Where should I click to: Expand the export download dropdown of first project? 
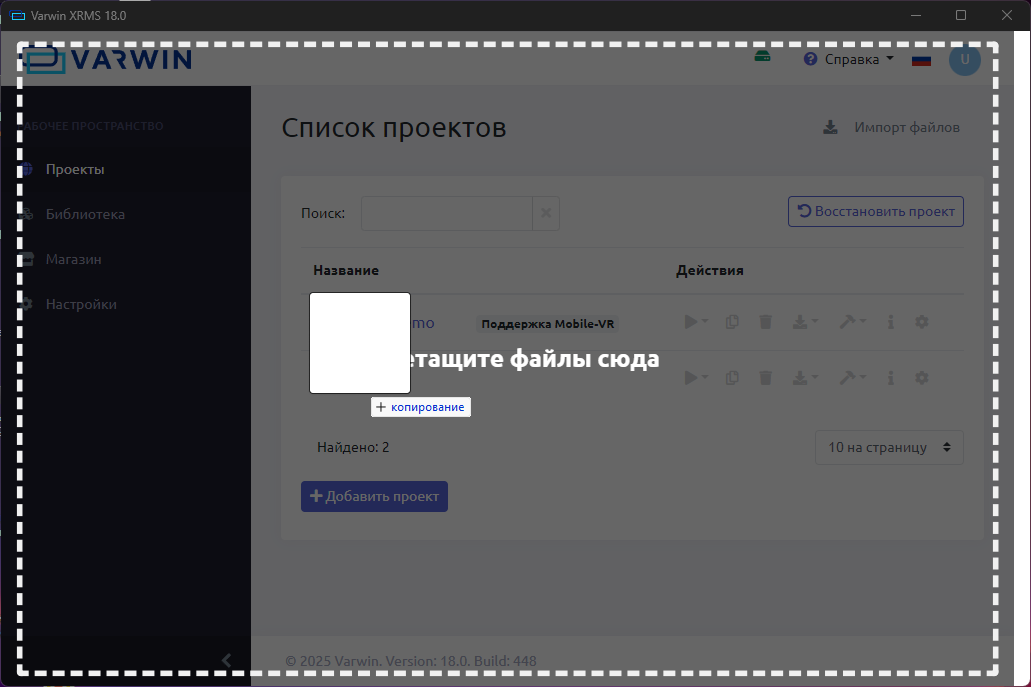click(804, 322)
